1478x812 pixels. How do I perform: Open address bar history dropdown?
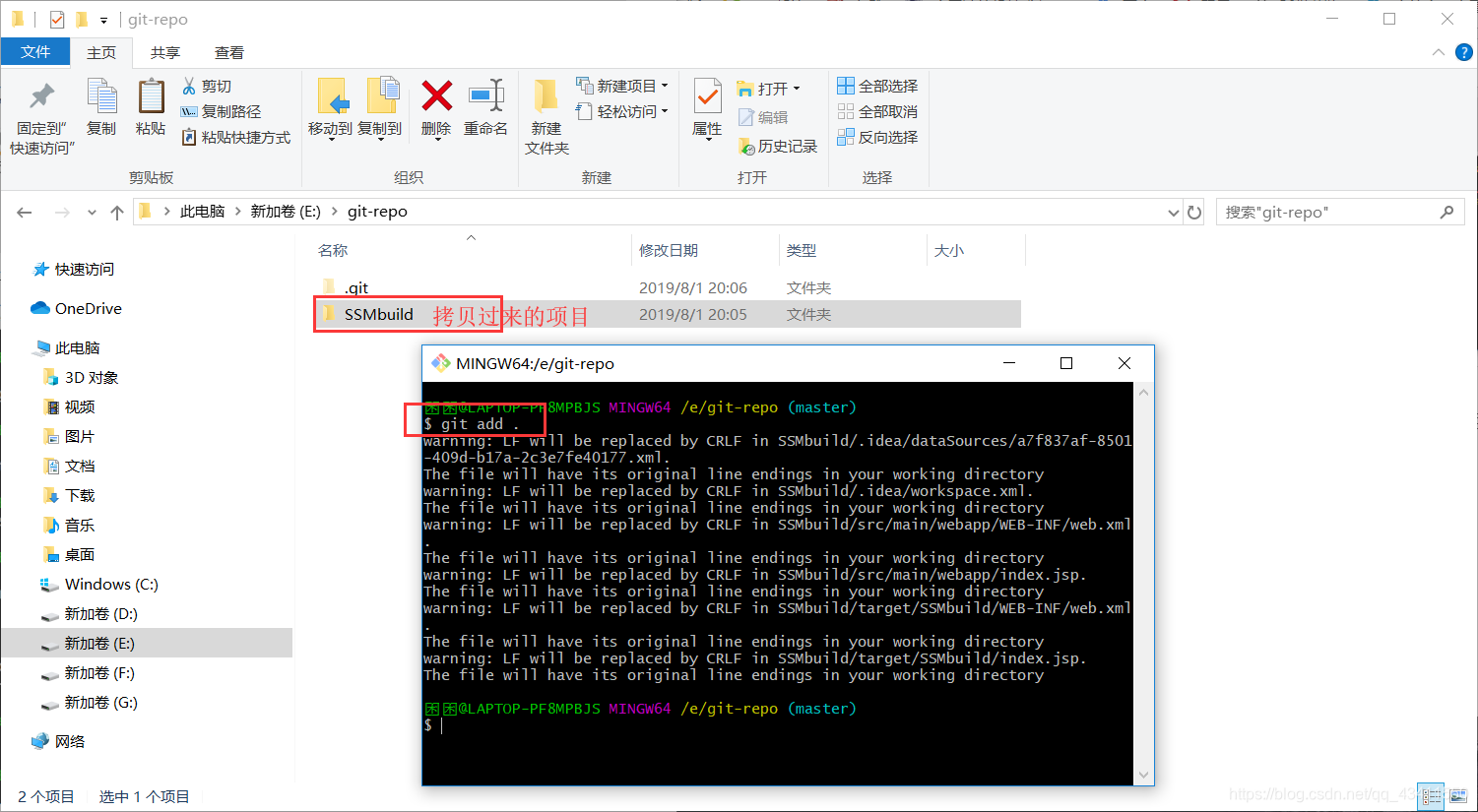click(x=1173, y=213)
